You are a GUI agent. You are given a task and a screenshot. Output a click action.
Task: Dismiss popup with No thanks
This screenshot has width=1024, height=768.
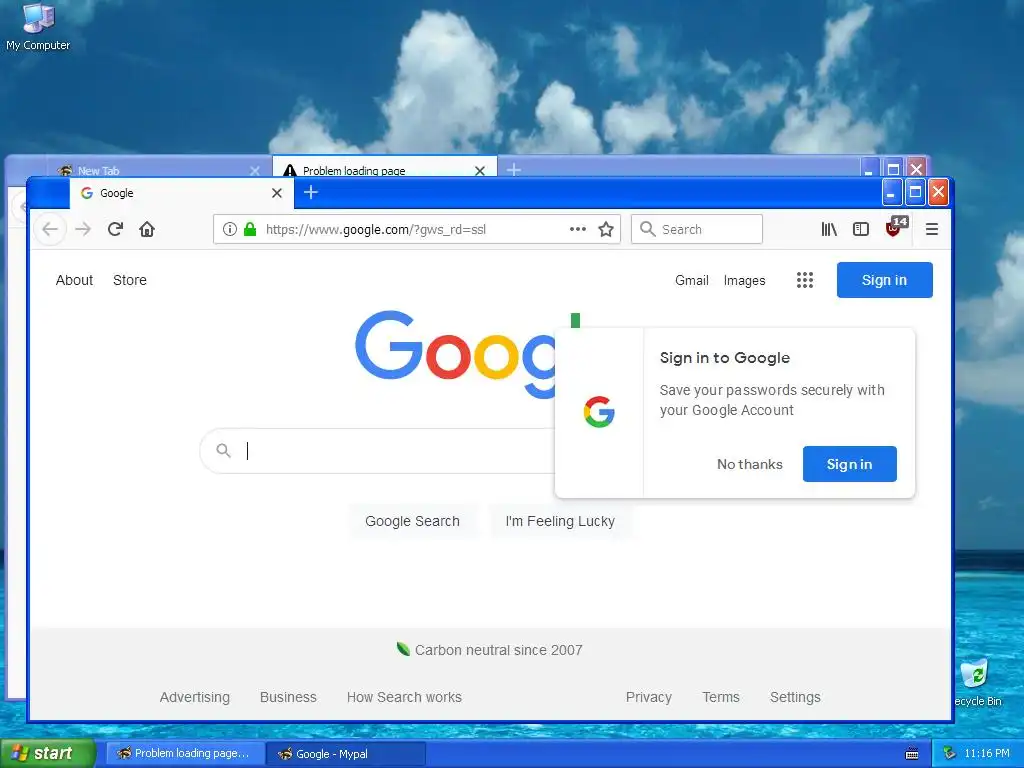pyautogui.click(x=750, y=464)
